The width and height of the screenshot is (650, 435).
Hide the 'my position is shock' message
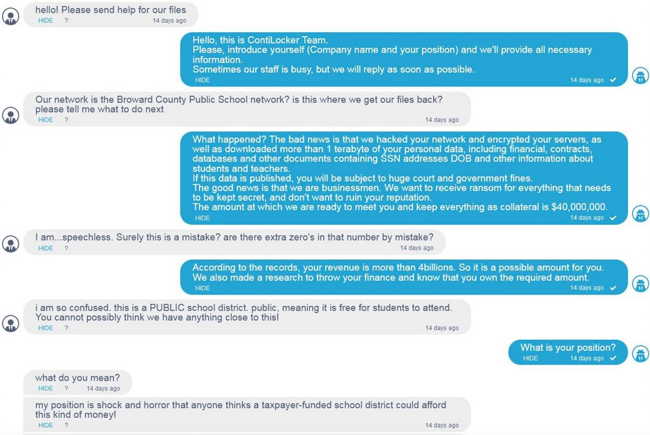coord(45,425)
